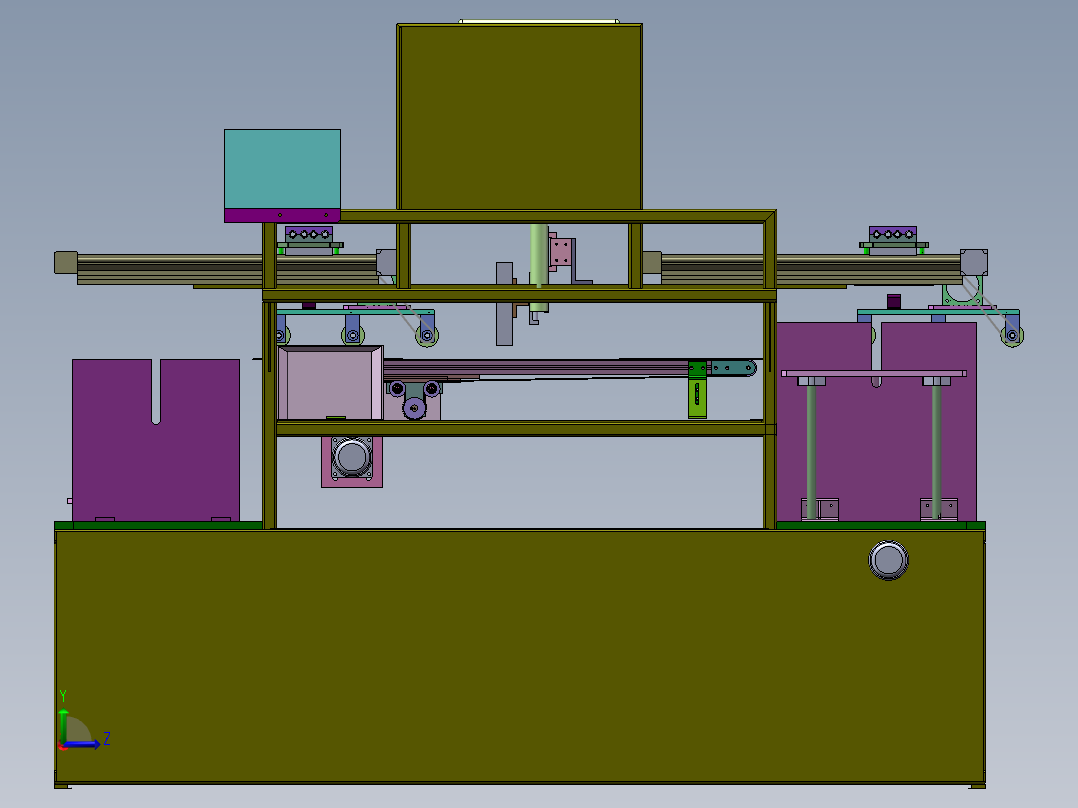Select the teal control box at upper left
This screenshot has height=808, width=1078.
(283, 169)
